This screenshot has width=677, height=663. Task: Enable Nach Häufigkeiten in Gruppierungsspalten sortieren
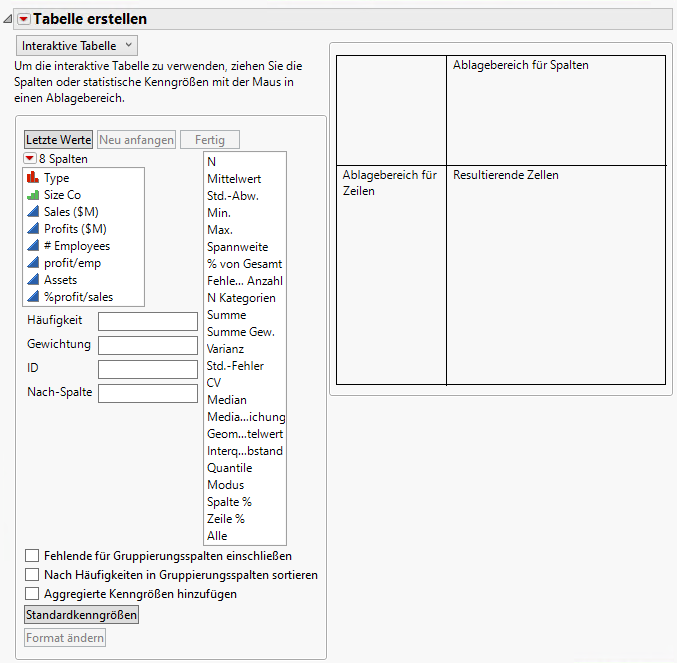click(x=32, y=575)
